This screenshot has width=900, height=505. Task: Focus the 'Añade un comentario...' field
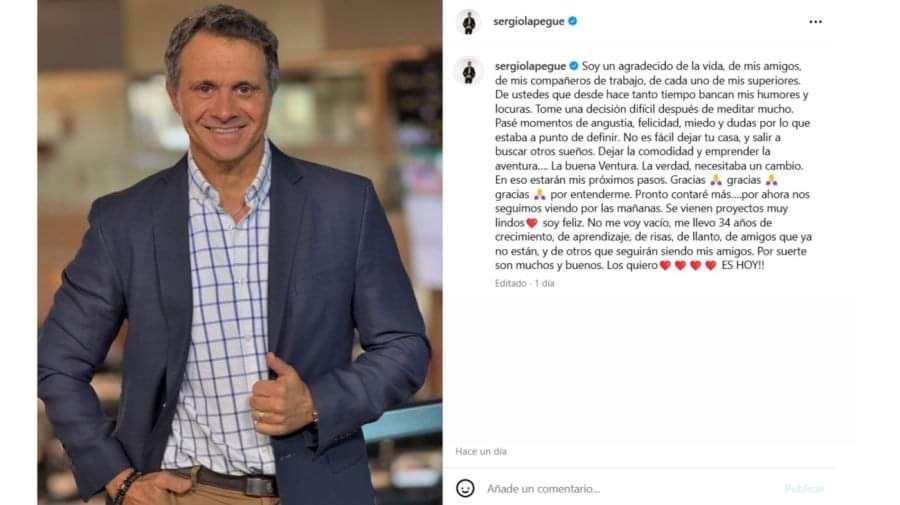point(631,489)
